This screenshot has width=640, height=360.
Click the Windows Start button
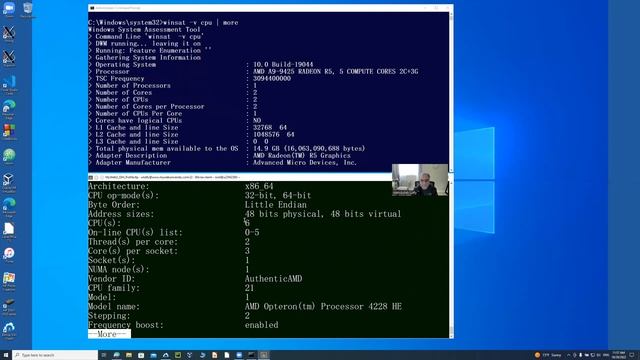(6, 355)
